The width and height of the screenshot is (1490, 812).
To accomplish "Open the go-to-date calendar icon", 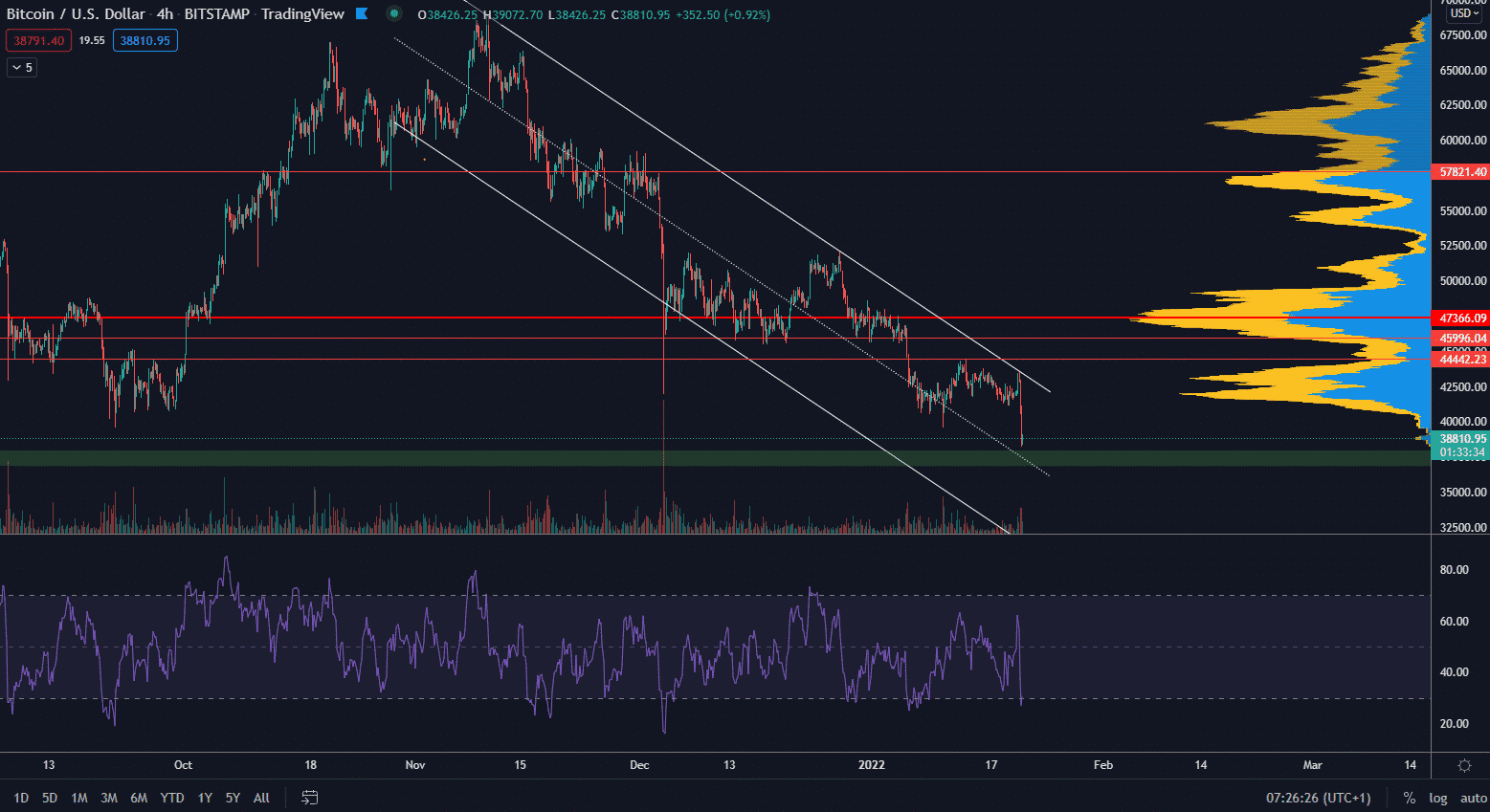I will tap(309, 798).
